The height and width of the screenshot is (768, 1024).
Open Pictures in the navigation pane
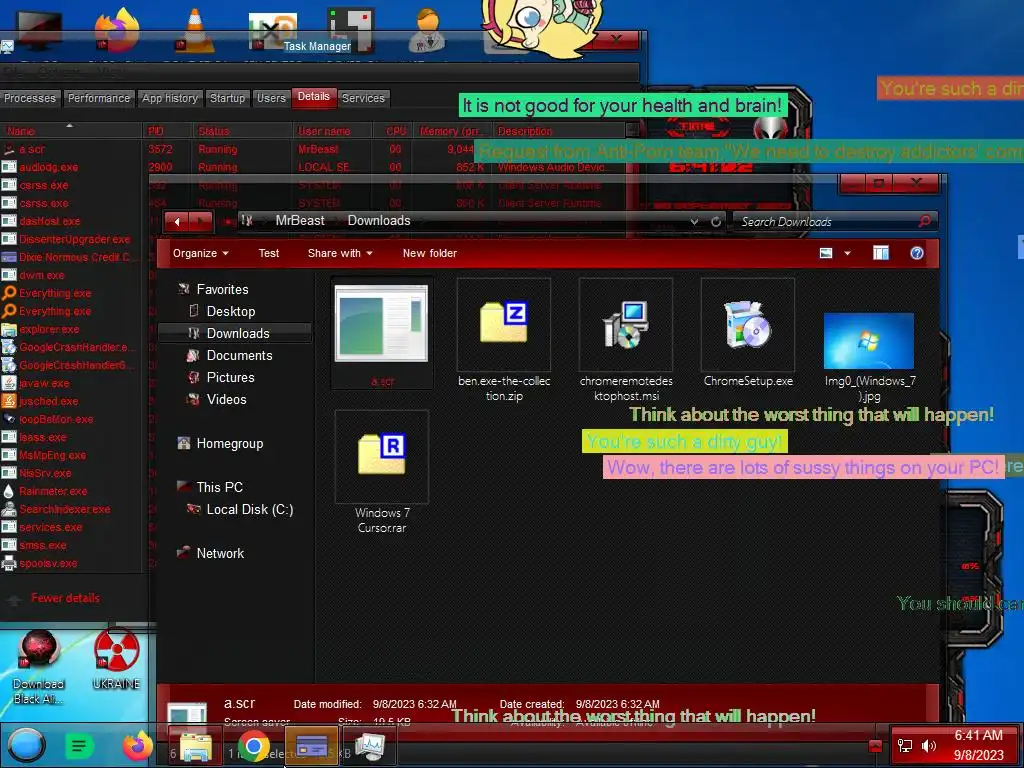tap(230, 377)
